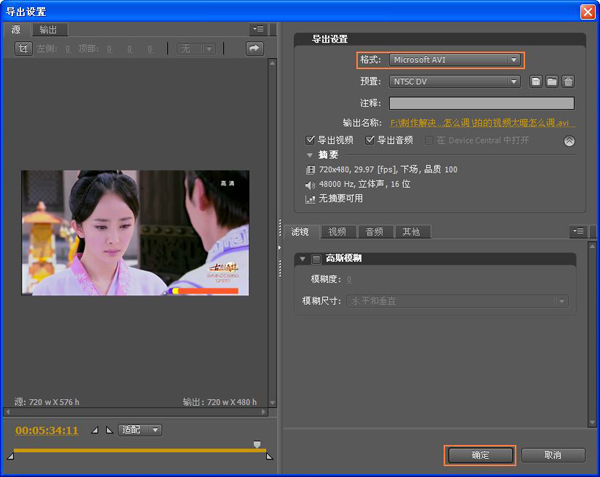
Task: Click the import preset folder icon
Action: (x=552, y=81)
